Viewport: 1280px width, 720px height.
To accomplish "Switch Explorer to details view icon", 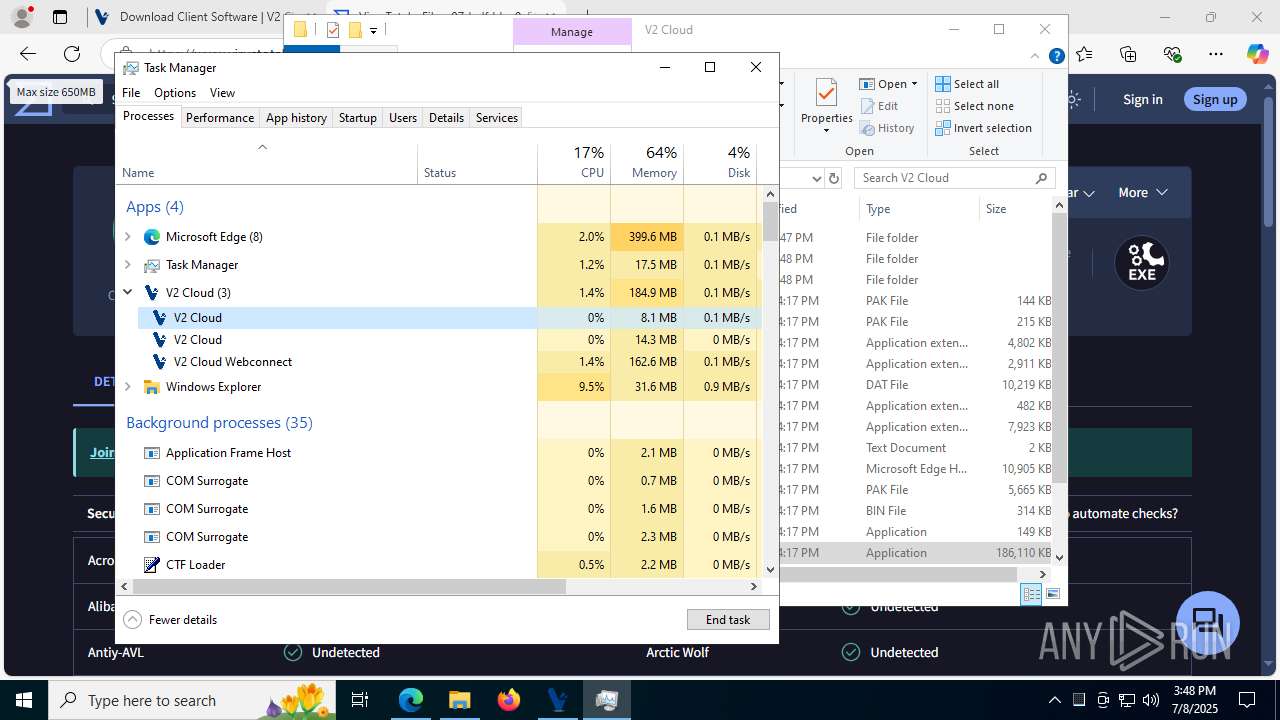I will click(1031, 594).
